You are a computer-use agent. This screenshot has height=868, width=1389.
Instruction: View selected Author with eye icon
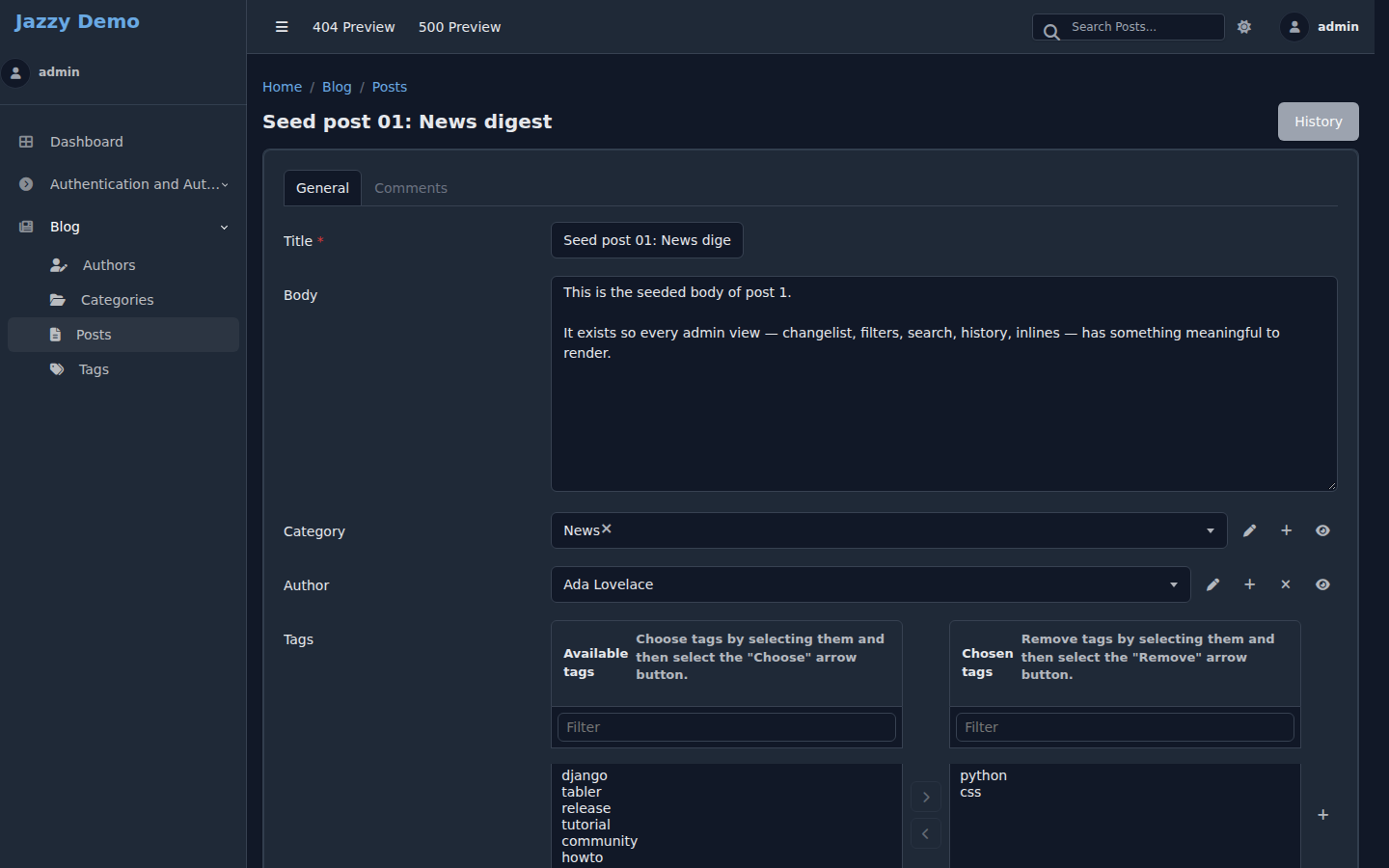(1322, 584)
